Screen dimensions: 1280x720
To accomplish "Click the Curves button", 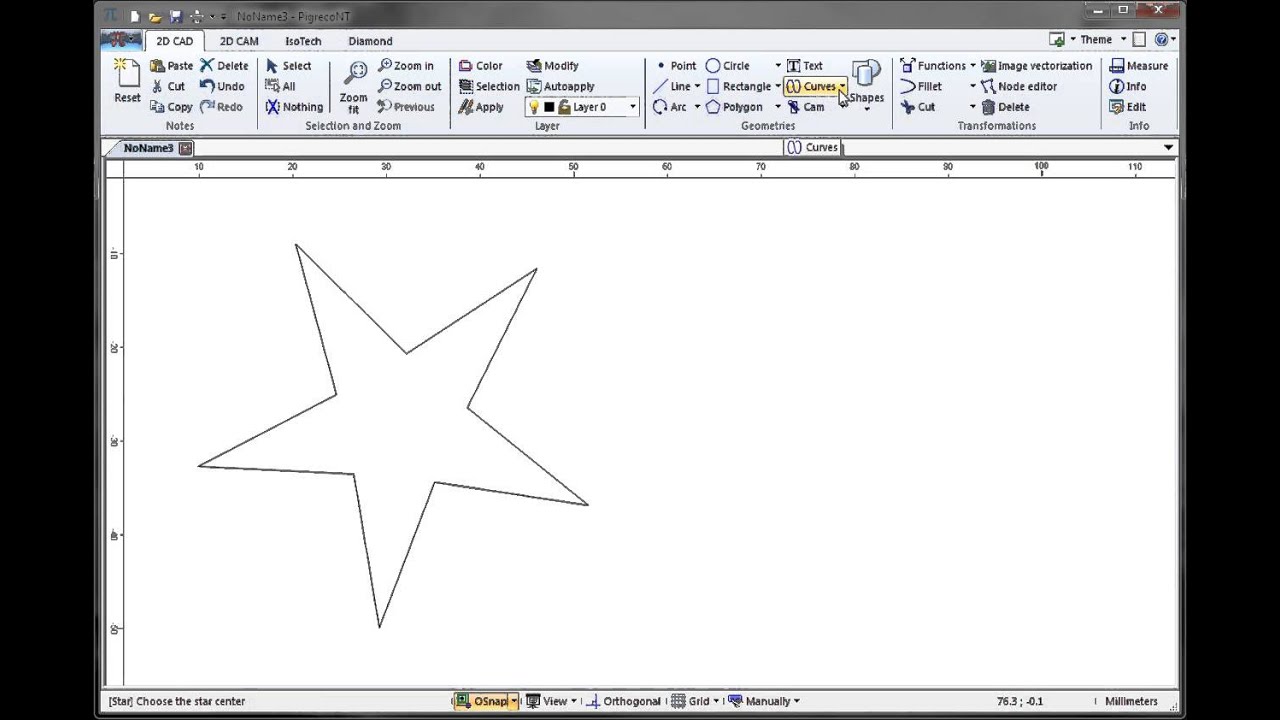I will (811, 87).
